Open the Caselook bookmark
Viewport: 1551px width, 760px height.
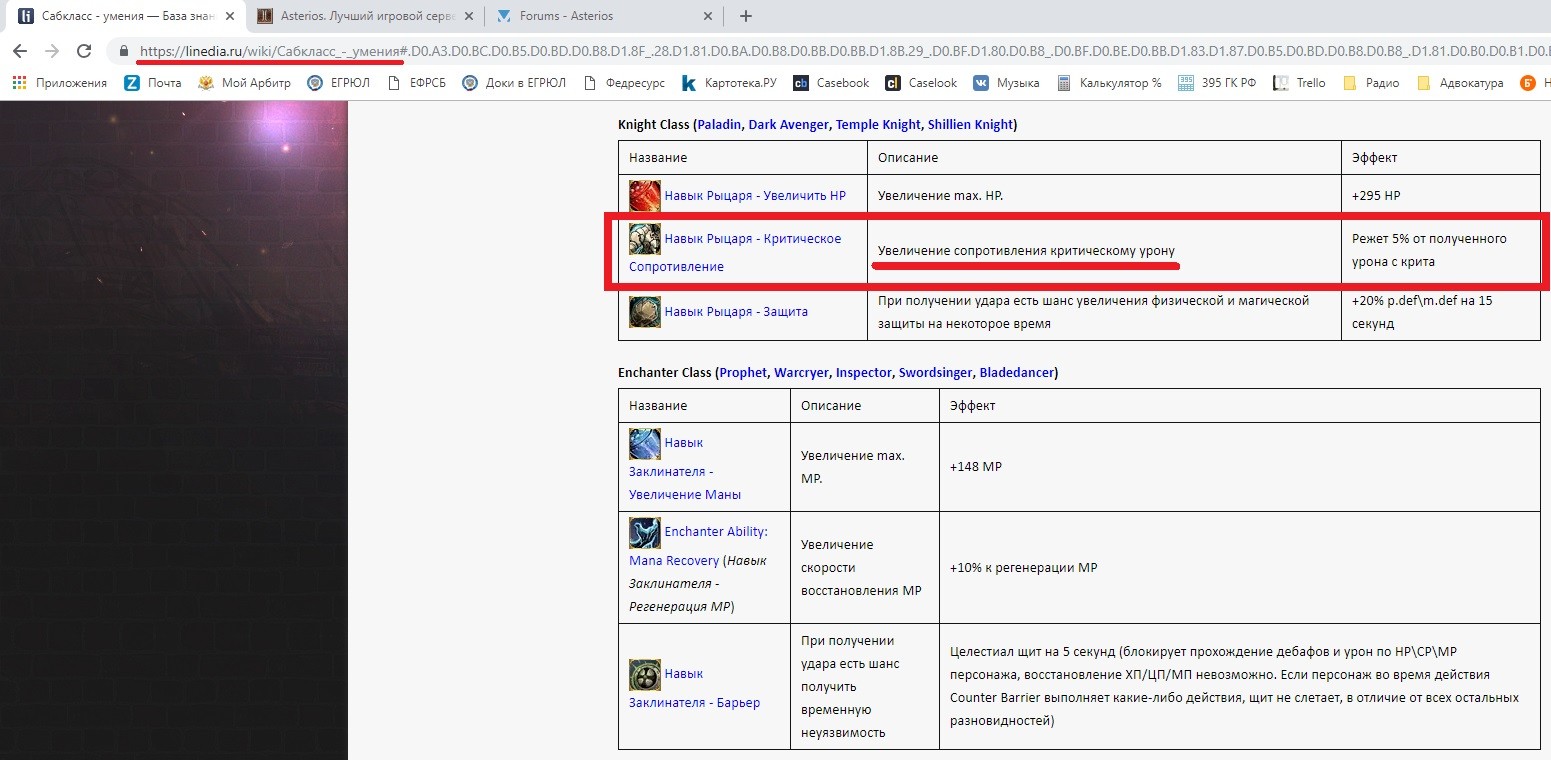pos(921,83)
